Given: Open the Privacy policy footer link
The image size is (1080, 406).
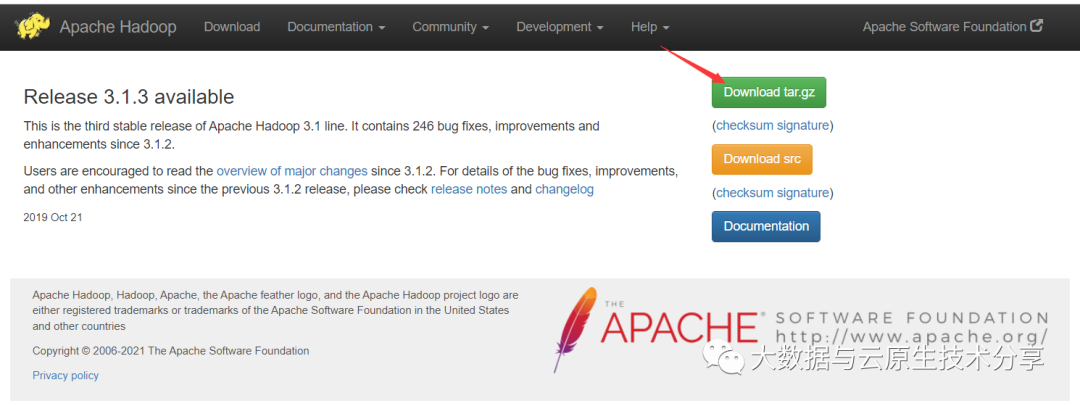Looking at the screenshot, I should pyautogui.click(x=65, y=375).
